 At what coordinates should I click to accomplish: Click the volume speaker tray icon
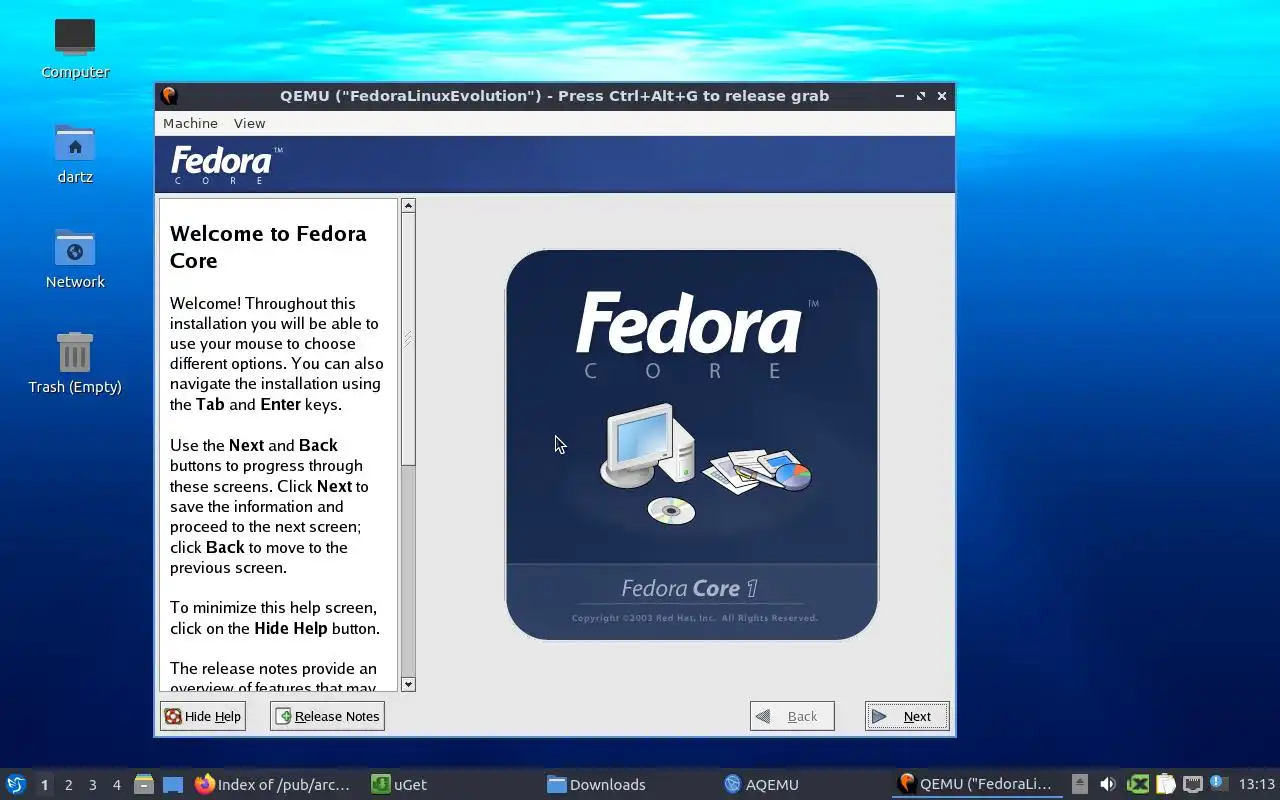(1108, 784)
